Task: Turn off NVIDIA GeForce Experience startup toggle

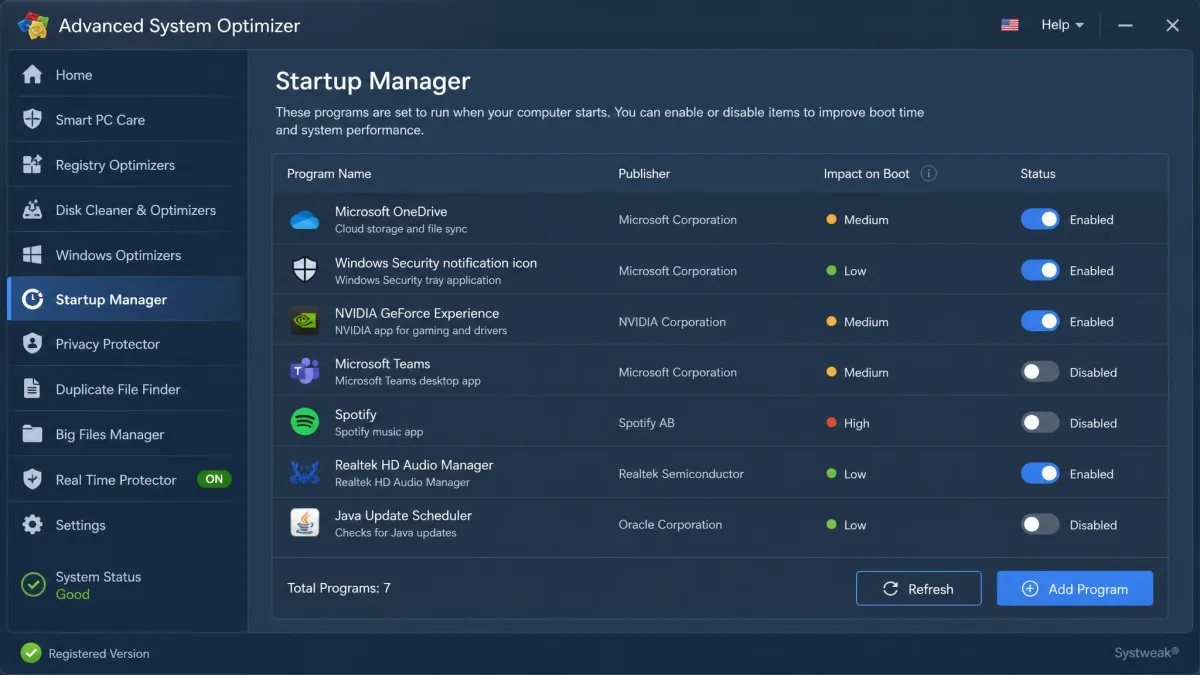Action: pyautogui.click(x=1040, y=322)
